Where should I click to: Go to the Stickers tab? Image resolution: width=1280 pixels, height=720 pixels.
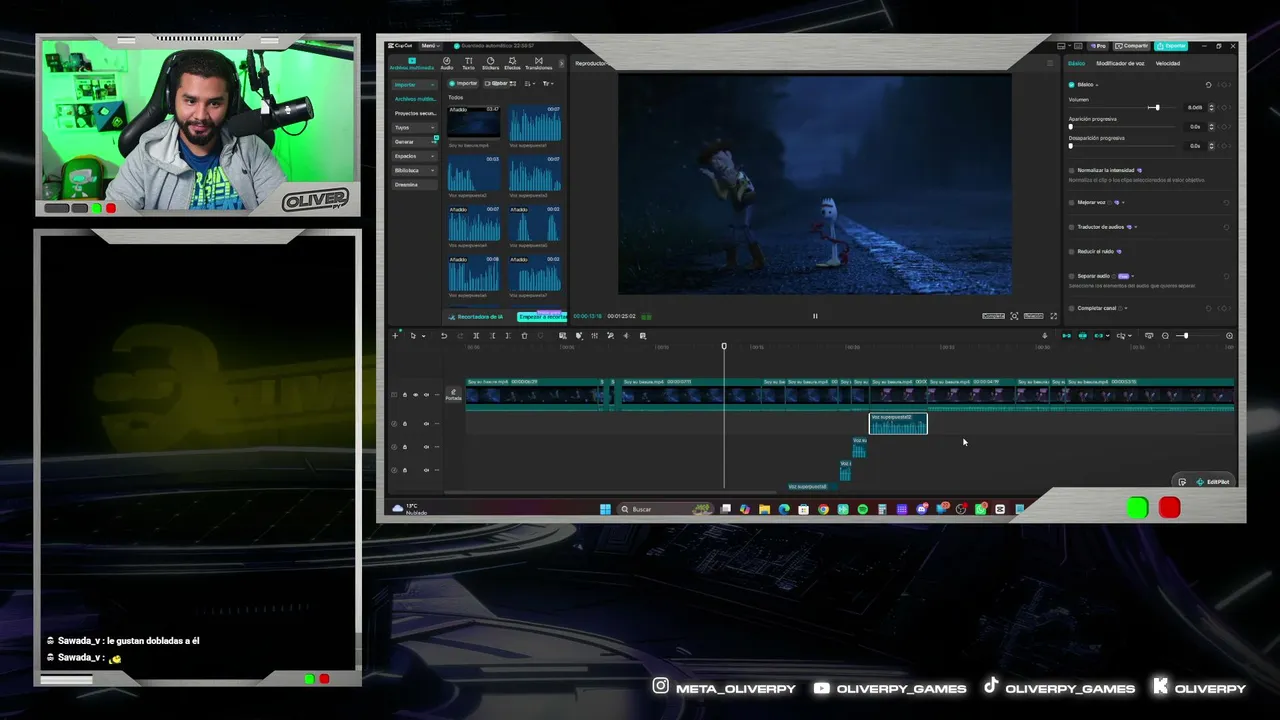click(490, 64)
